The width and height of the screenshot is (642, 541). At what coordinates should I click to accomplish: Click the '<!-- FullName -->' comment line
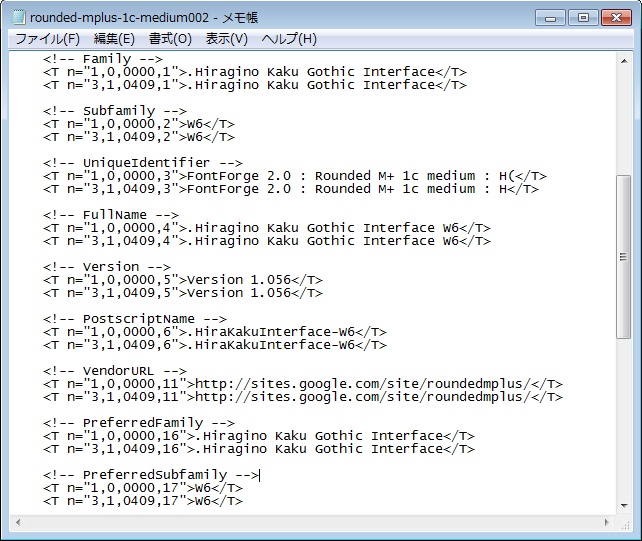point(111,215)
